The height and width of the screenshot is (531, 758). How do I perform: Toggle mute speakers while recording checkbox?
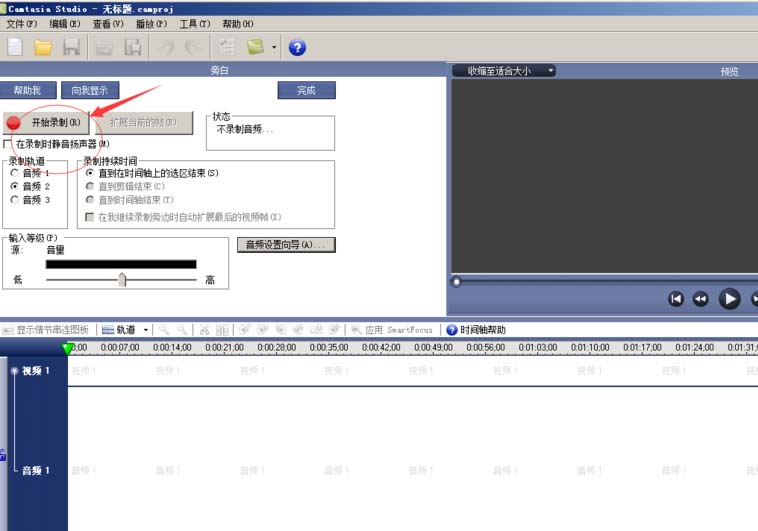[x=7, y=144]
